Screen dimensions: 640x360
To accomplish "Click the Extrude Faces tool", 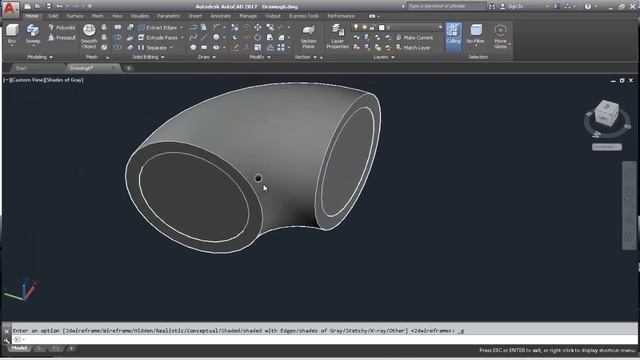I will click(x=157, y=38).
